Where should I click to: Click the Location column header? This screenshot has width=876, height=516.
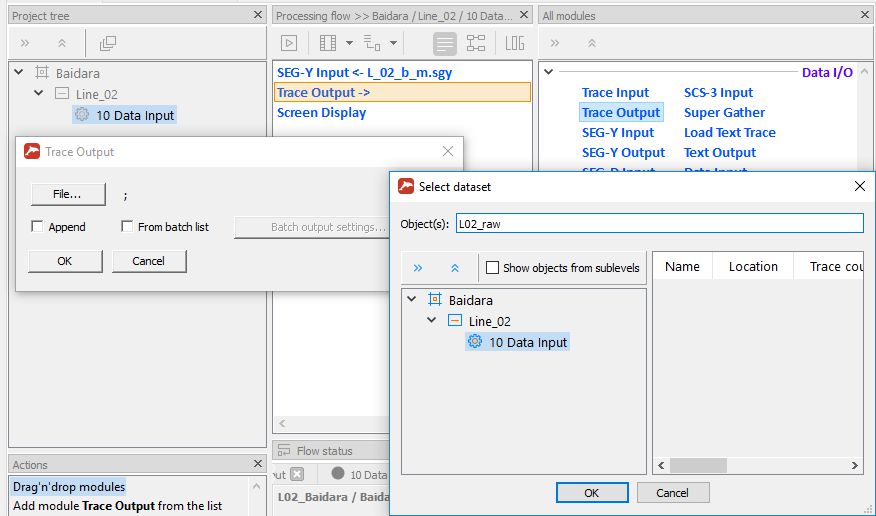tap(753, 266)
